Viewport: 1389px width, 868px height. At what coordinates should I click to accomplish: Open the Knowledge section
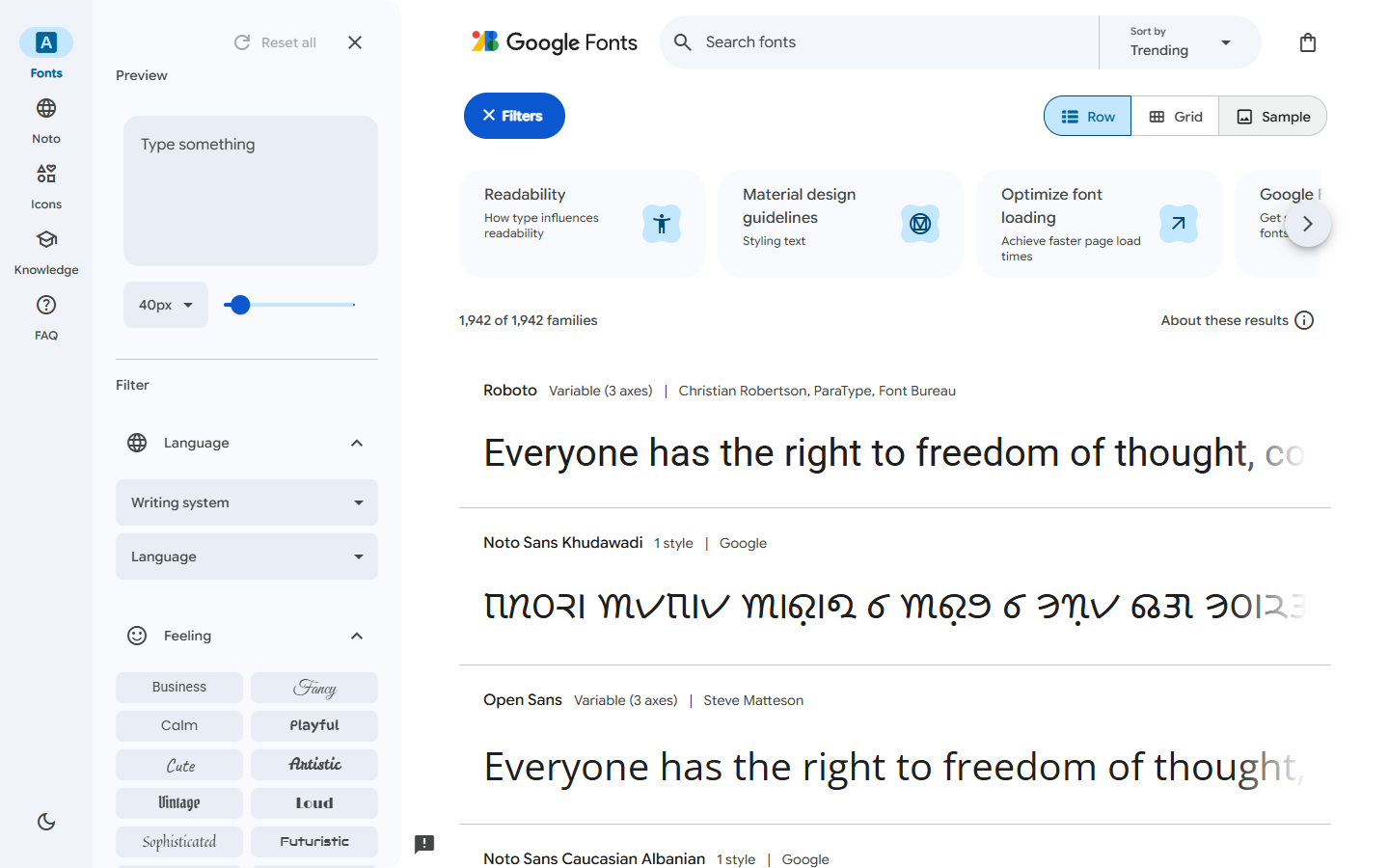[46, 251]
